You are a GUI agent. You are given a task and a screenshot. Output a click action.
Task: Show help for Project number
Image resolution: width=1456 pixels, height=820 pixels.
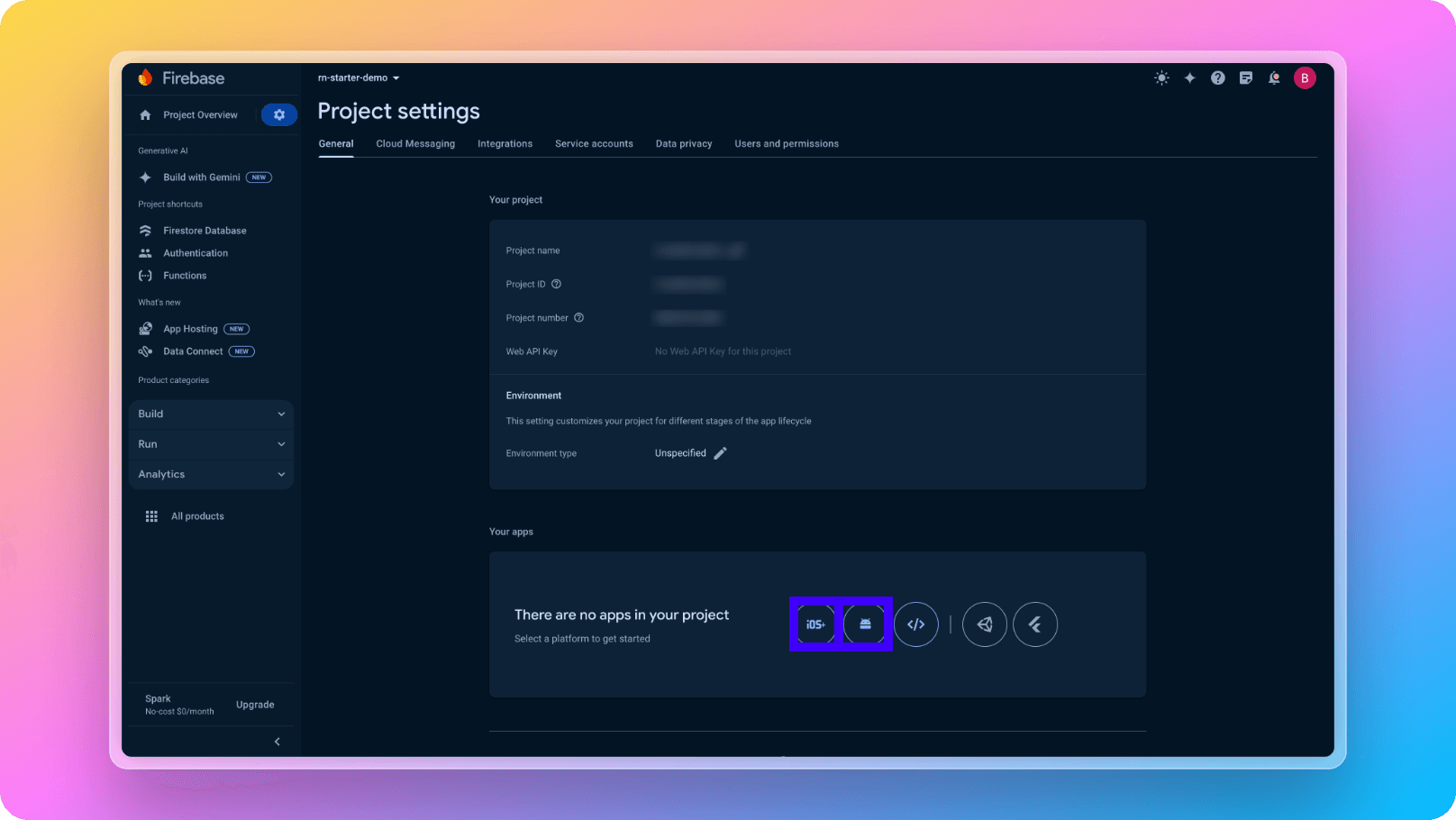click(x=578, y=317)
